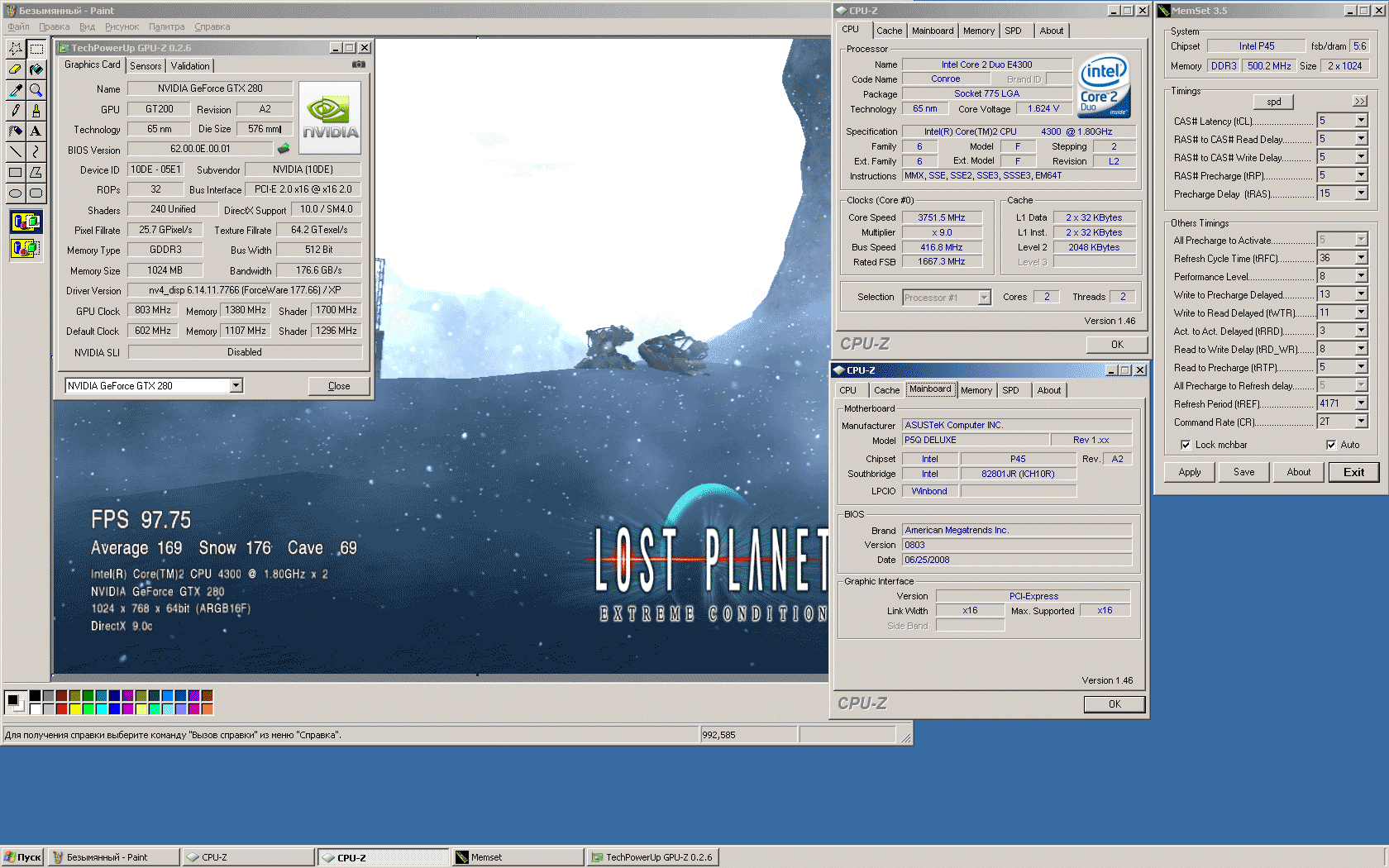This screenshot has height=868, width=1389.
Task: Select the Brush tool in Paint
Action: 36,111
